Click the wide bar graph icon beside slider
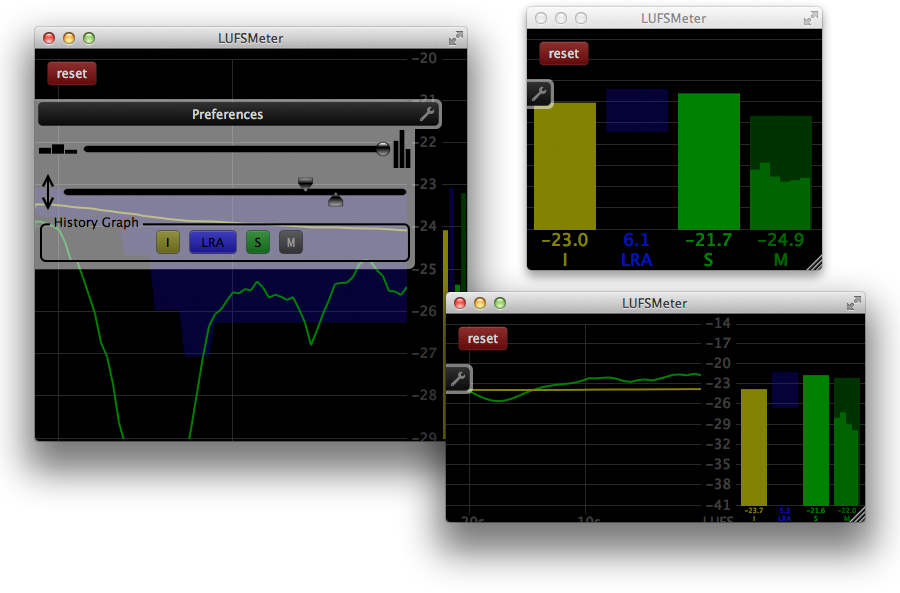Screen dimensions: 900x593 pyautogui.click(x=58, y=149)
